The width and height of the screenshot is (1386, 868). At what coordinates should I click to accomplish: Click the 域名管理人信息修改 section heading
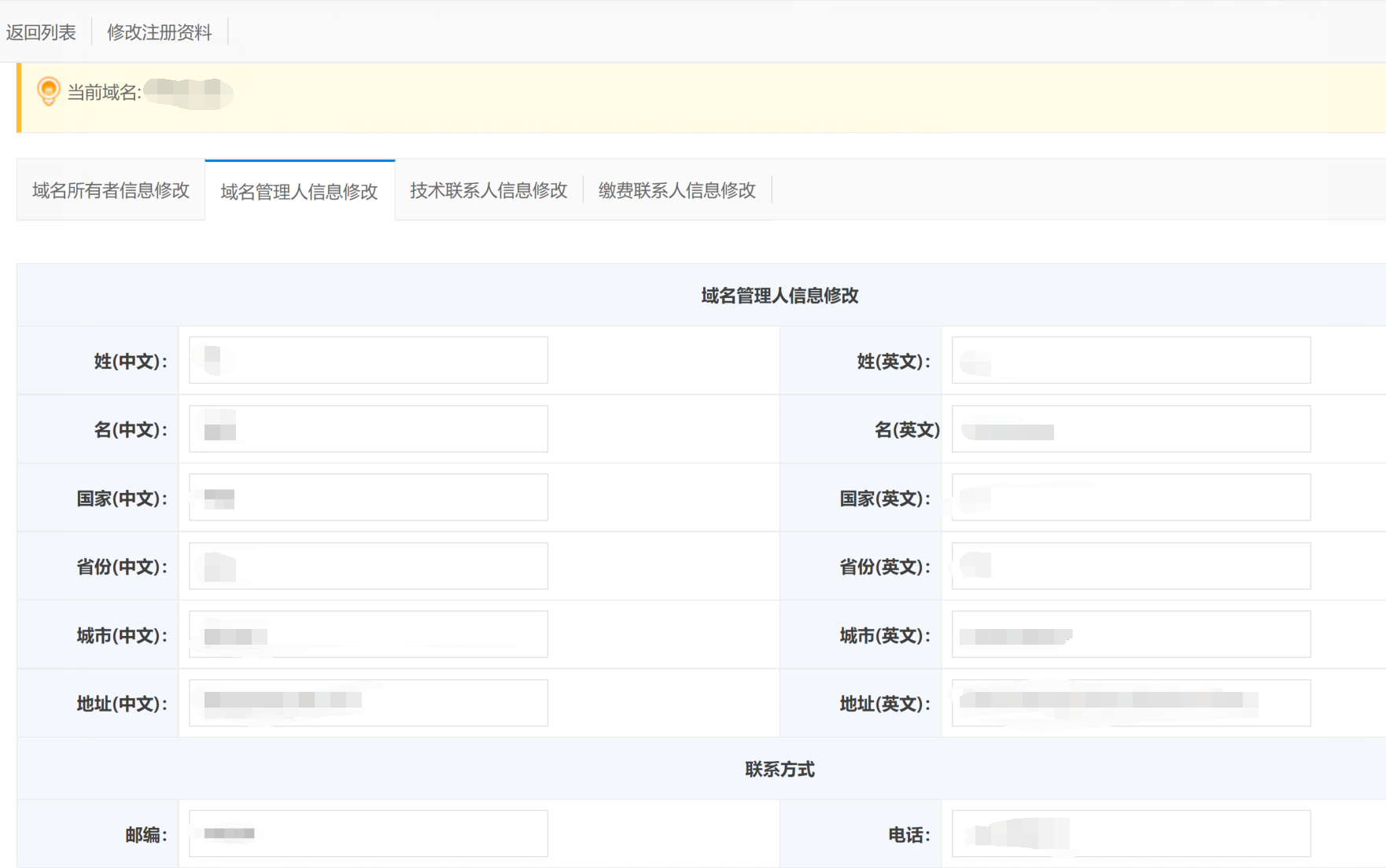pos(780,296)
